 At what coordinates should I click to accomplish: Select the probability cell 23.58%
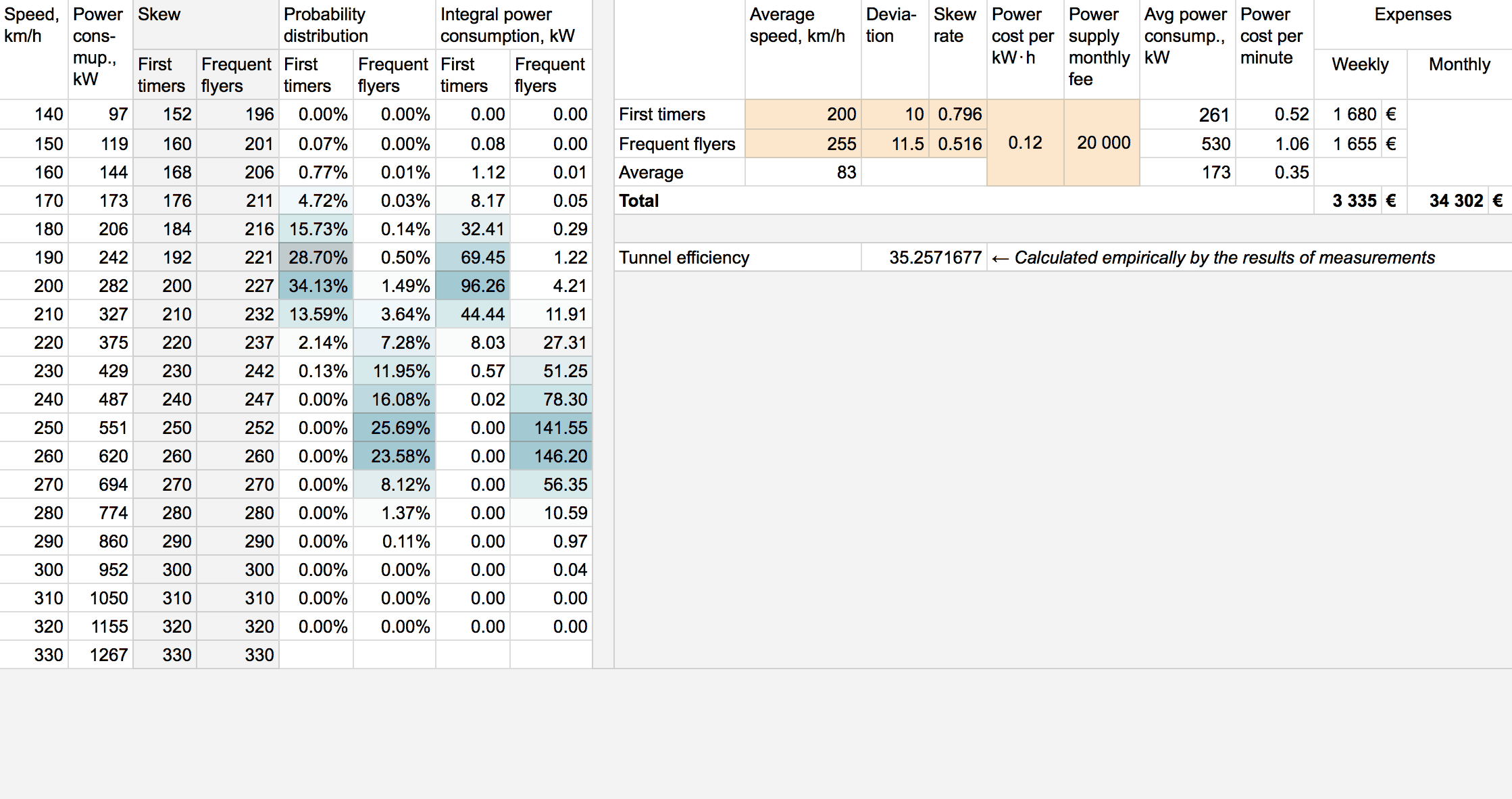pyautogui.click(x=395, y=456)
